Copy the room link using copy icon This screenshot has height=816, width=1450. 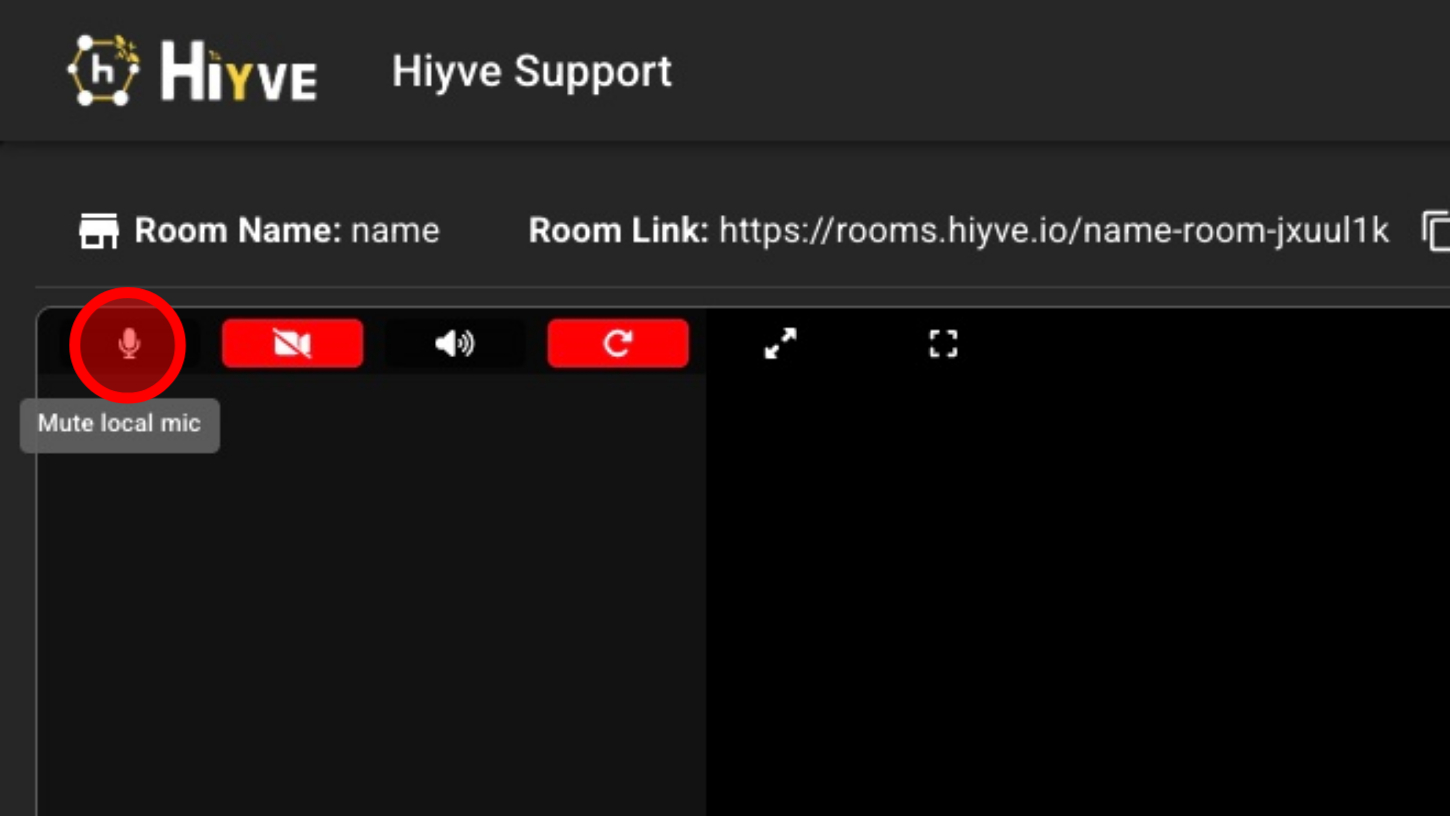coord(1436,231)
